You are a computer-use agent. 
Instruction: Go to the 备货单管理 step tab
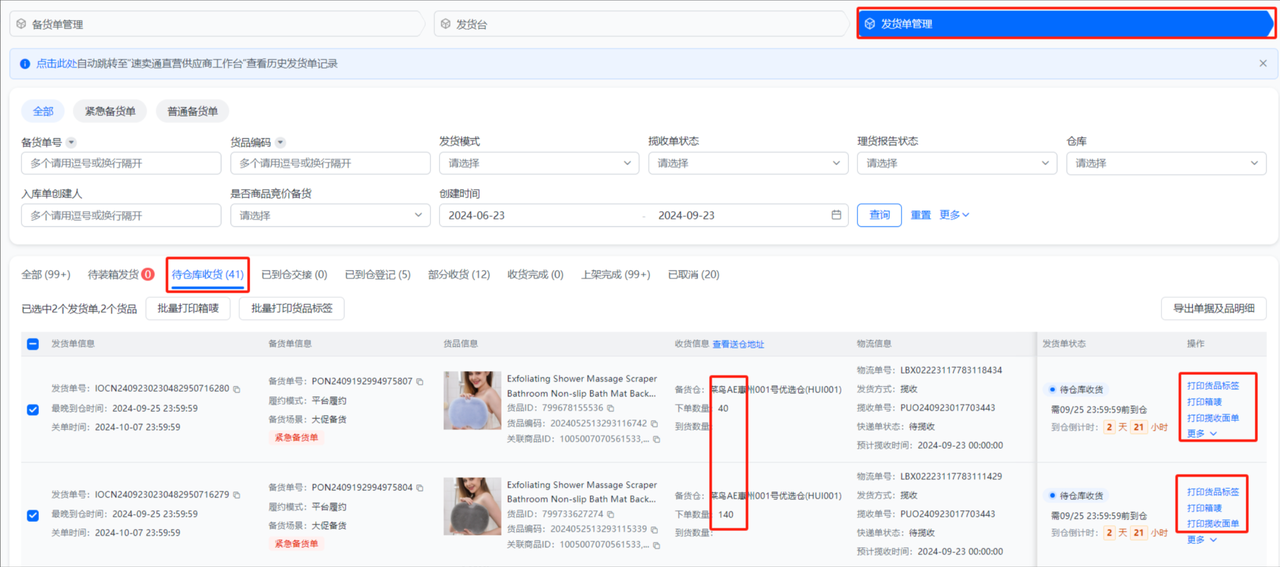coord(219,23)
